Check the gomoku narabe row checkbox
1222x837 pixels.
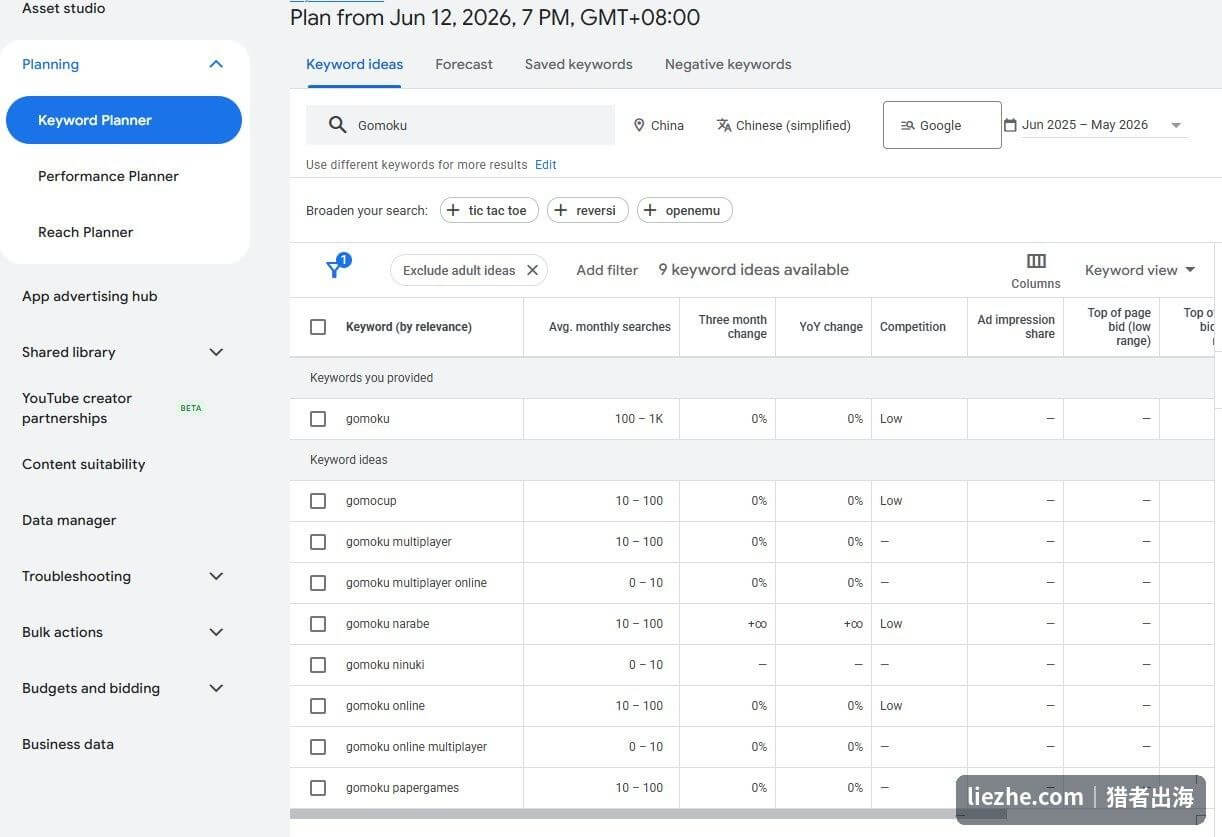tap(318, 624)
